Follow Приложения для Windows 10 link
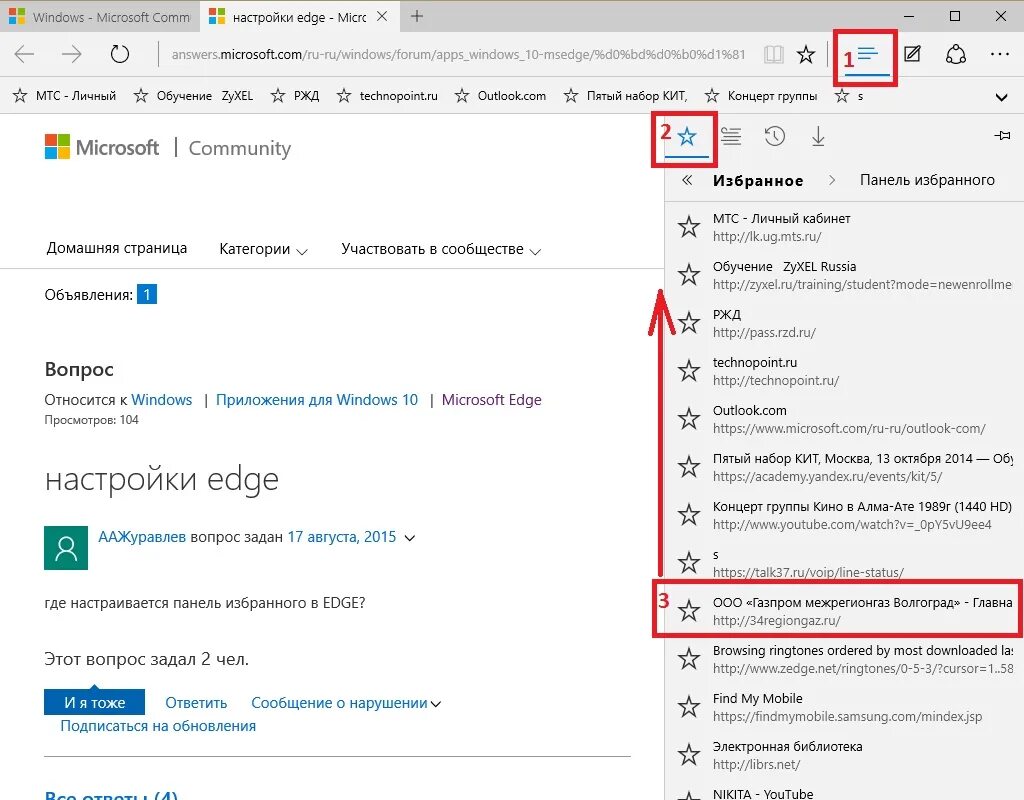This screenshot has height=800, width=1024. pos(317,400)
